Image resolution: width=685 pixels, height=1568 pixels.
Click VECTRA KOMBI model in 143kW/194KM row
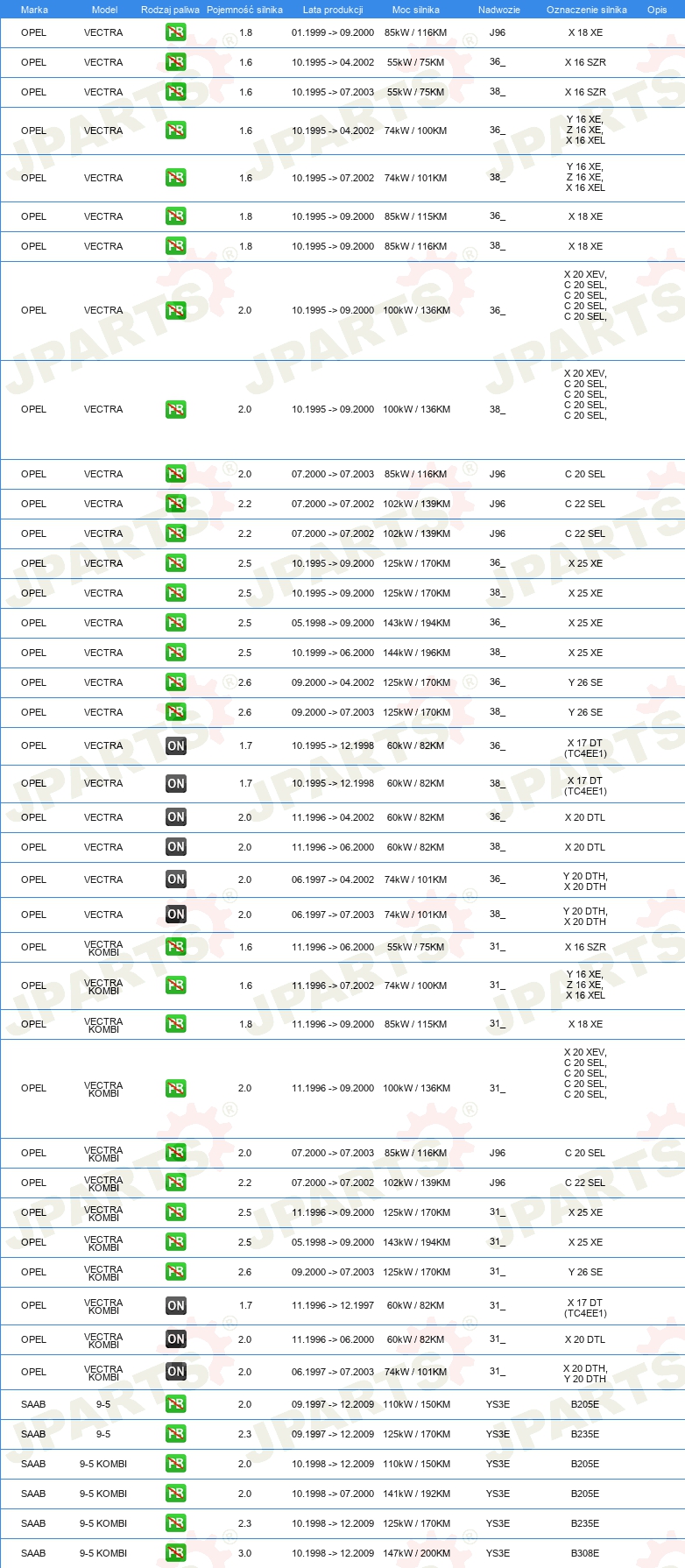[x=103, y=1243]
